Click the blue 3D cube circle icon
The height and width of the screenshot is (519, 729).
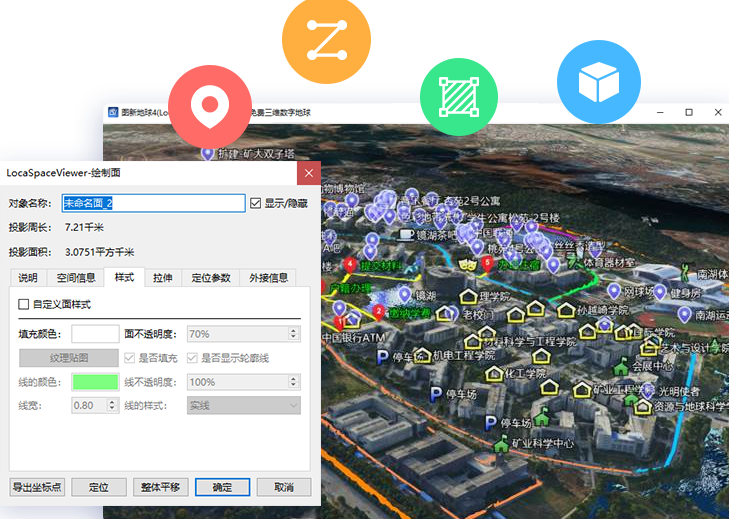[598, 82]
